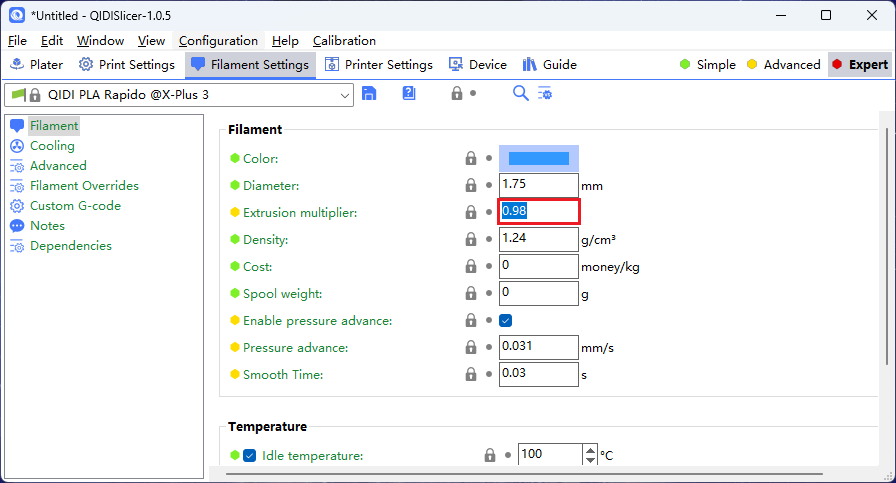
Task: Expand the QIDI PLA Rapido preset dropdown
Action: click(x=345, y=96)
